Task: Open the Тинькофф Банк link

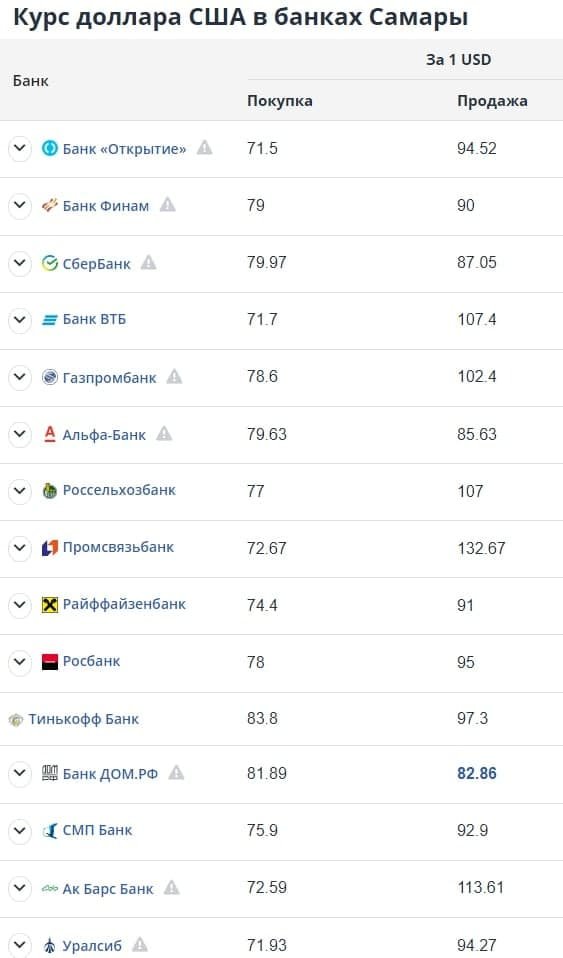Action: click(84, 719)
